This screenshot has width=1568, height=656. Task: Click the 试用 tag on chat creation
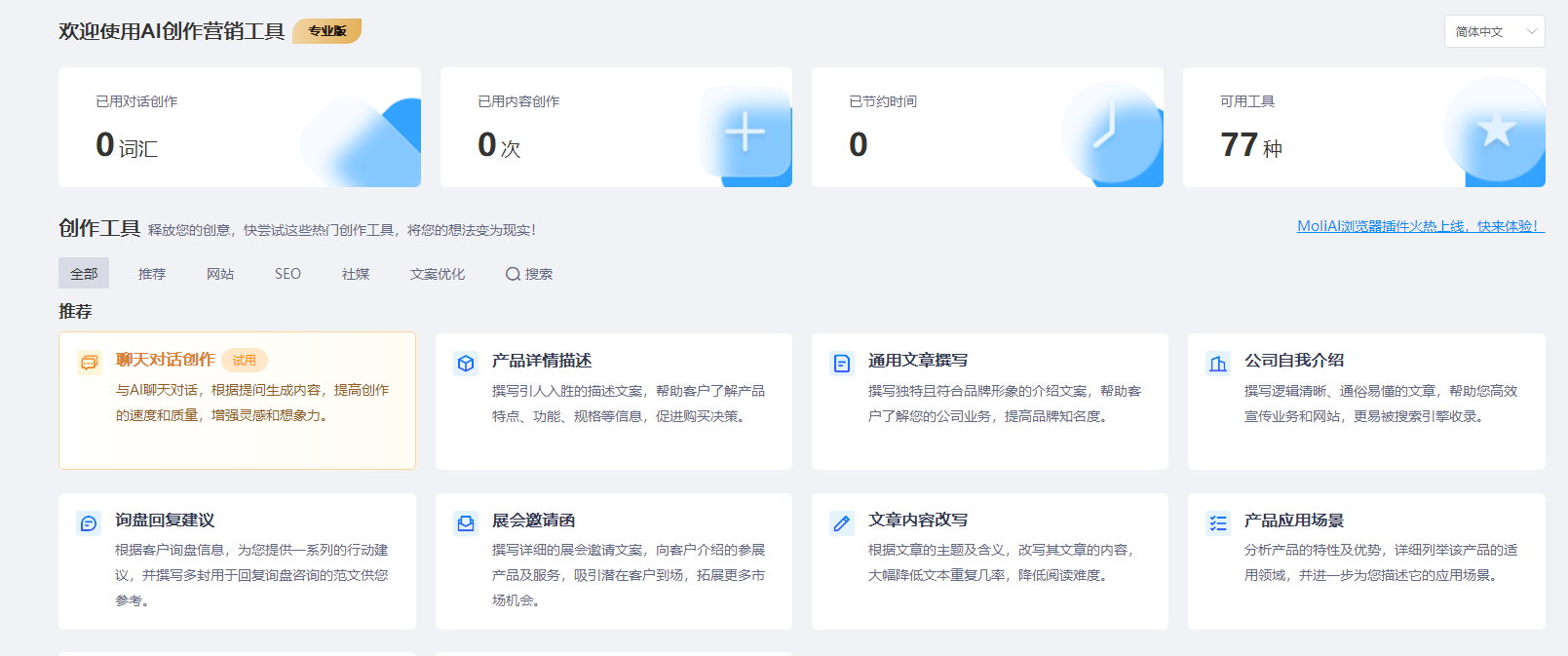(245, 360)
